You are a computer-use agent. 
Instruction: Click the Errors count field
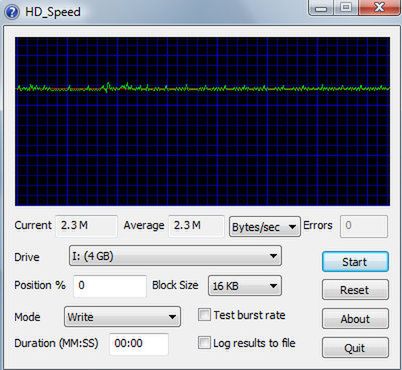click(364, 226)
